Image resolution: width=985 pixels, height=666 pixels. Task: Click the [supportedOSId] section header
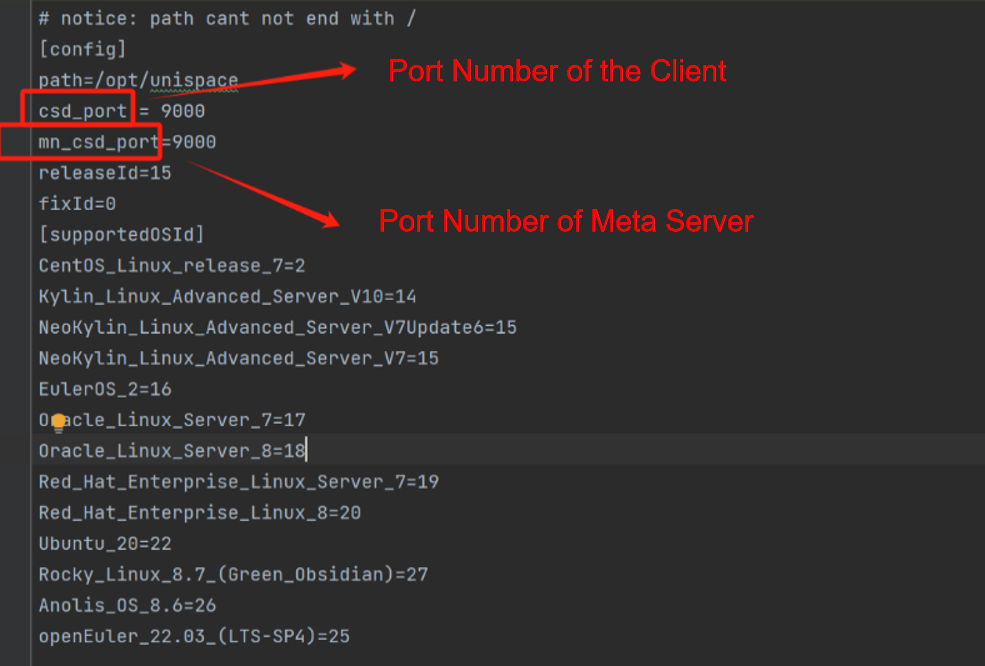121,235
